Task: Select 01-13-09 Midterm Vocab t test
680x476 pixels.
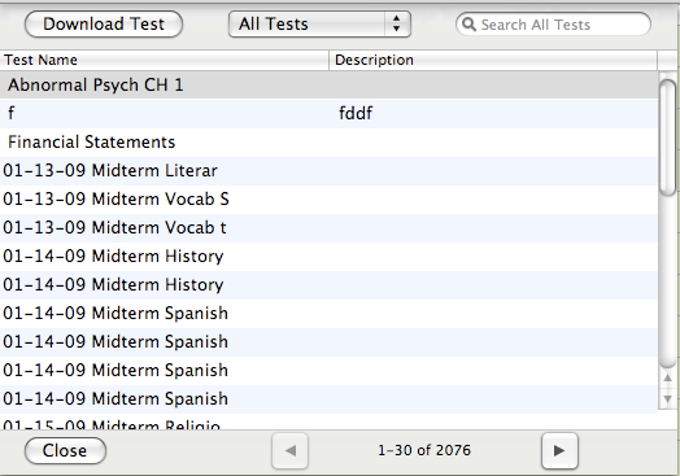Action: click(x=329, y=228)
